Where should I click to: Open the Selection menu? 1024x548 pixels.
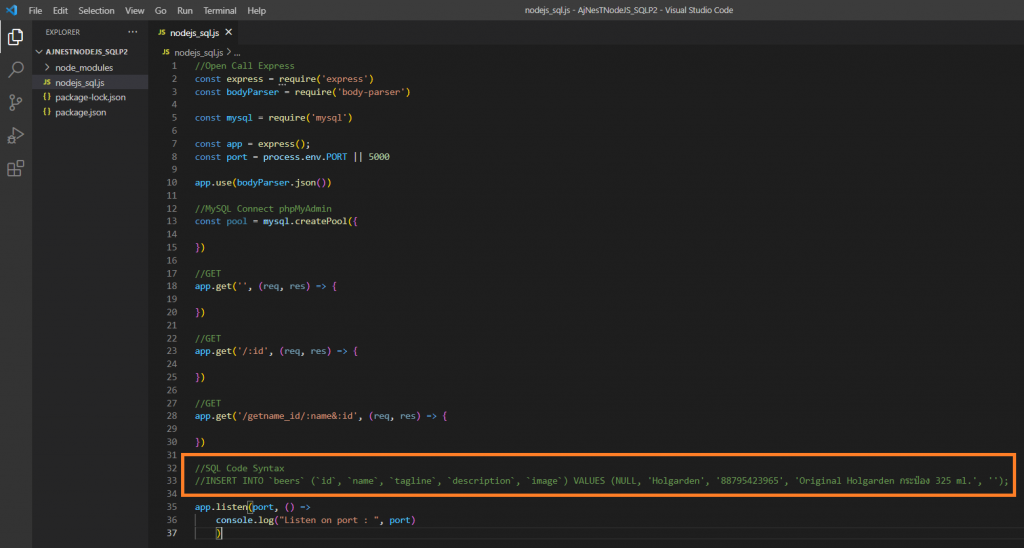tap(96, 10)
